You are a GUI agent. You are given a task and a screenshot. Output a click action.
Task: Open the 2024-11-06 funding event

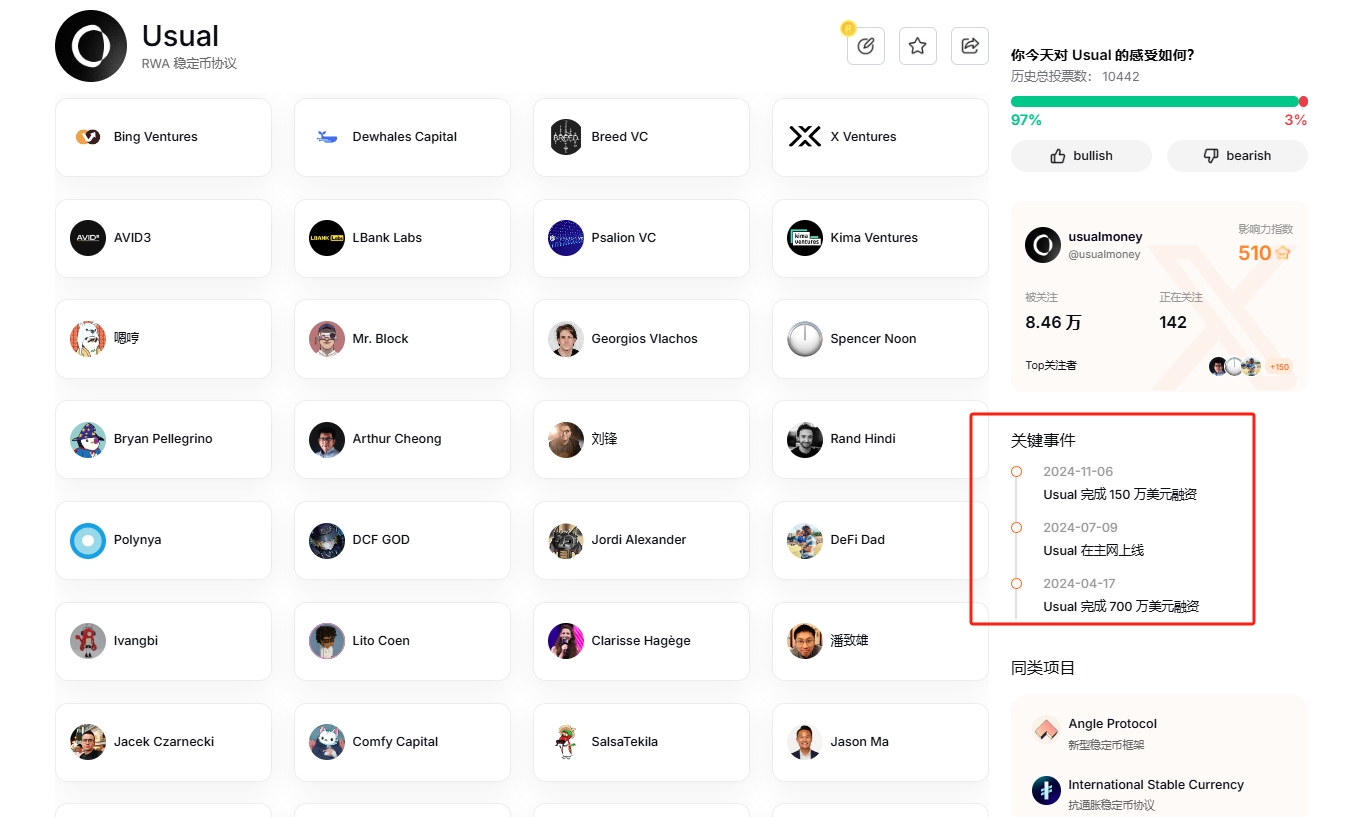tap(1119, 494)
